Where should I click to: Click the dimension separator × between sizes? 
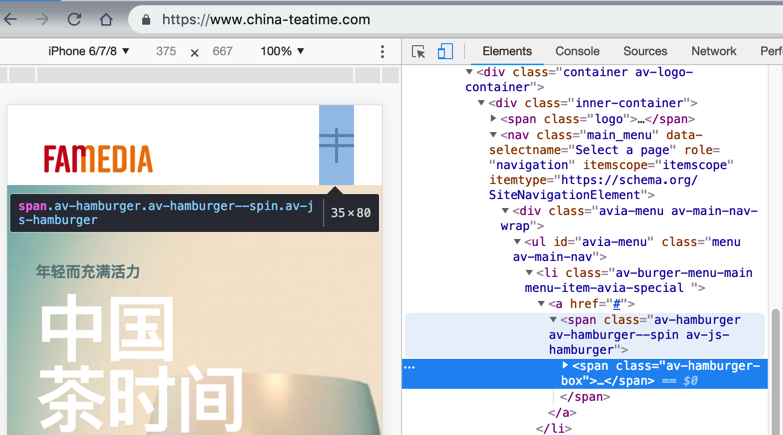(195, 52)
